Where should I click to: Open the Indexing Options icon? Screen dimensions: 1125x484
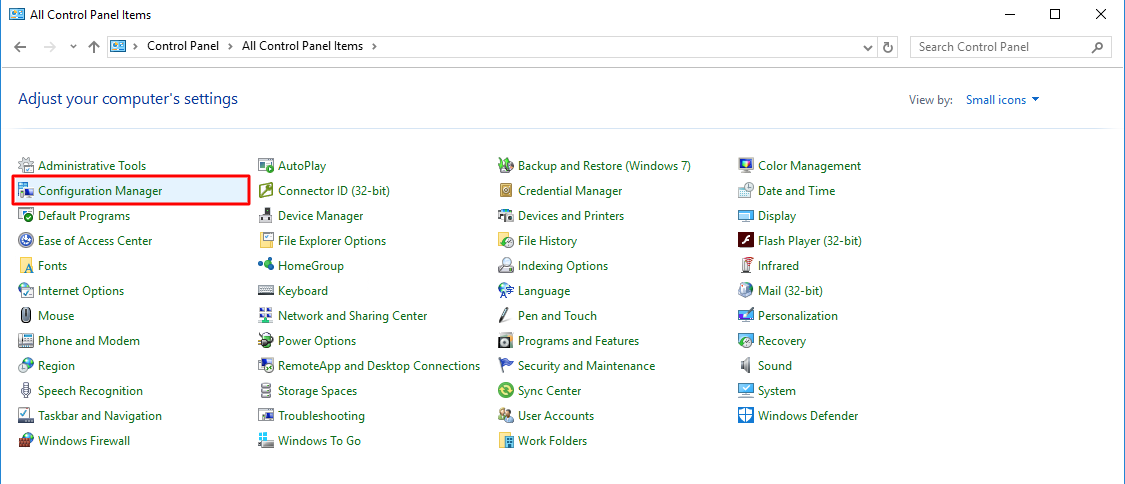coord(506,266)
